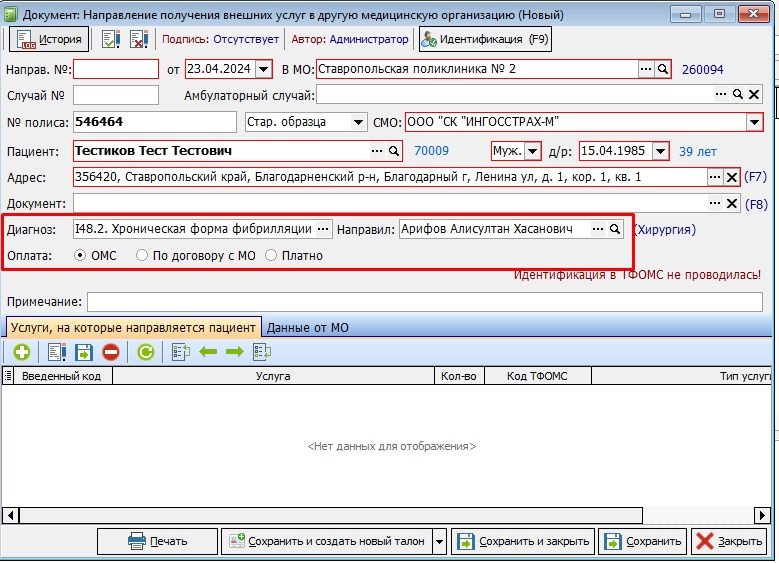The width and height of the screenshot is (779, 563).
Task: Click horizontal scrollbar left arrow
Action: pyautogui.click(x=10, y=515)
